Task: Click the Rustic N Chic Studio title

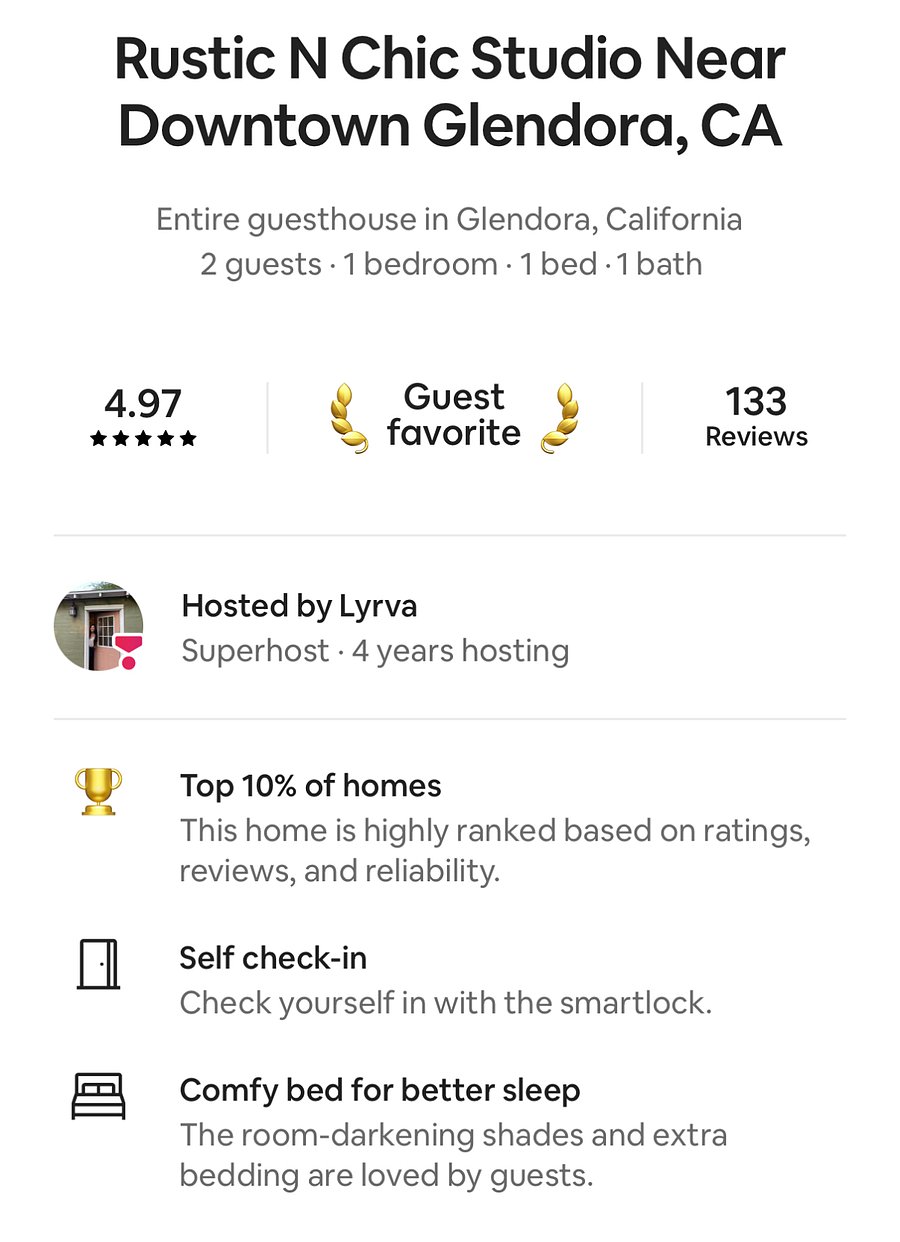Action: coord(450,92)
